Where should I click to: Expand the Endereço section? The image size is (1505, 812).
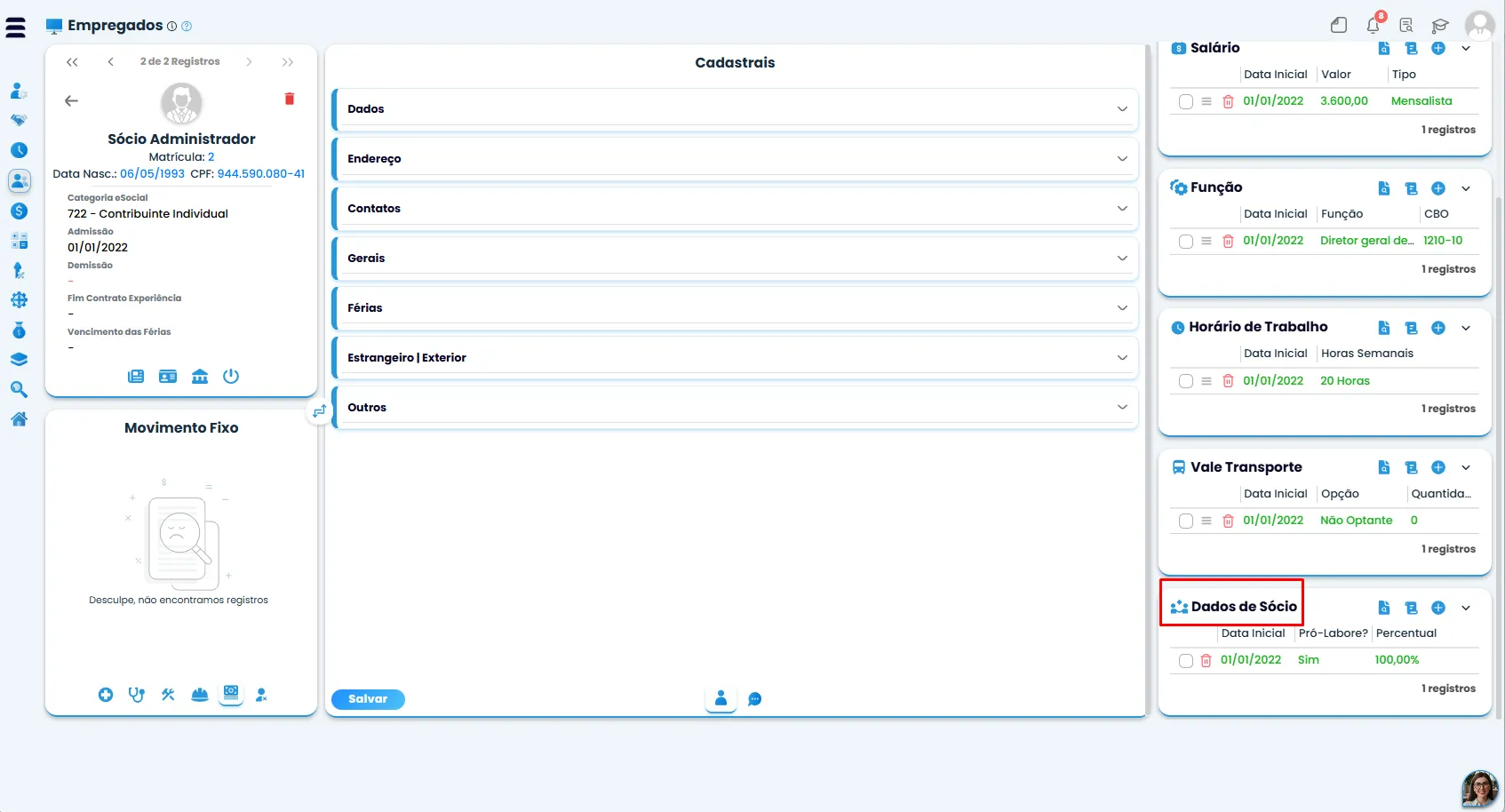735,159
